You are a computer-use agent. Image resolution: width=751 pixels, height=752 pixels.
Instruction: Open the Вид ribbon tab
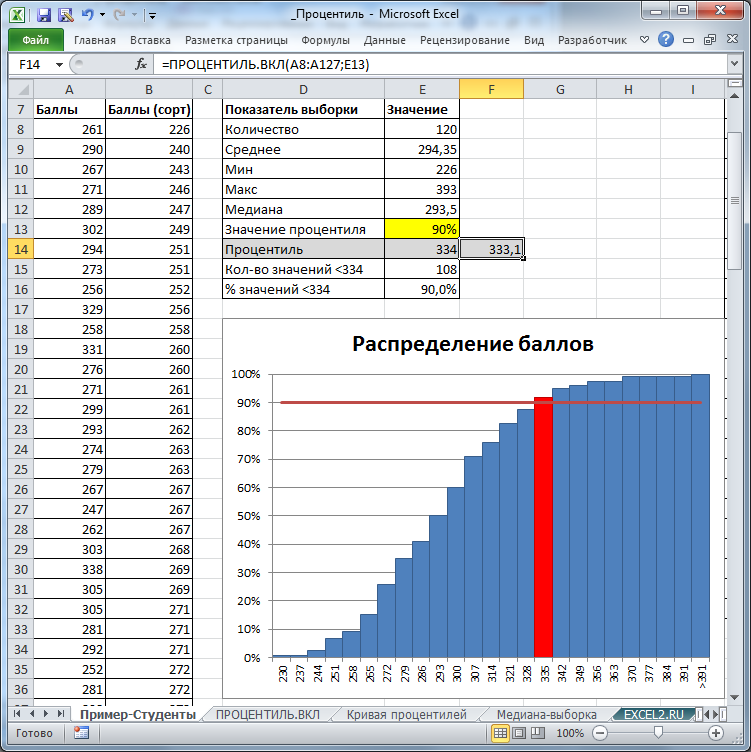tap(534, 40)
